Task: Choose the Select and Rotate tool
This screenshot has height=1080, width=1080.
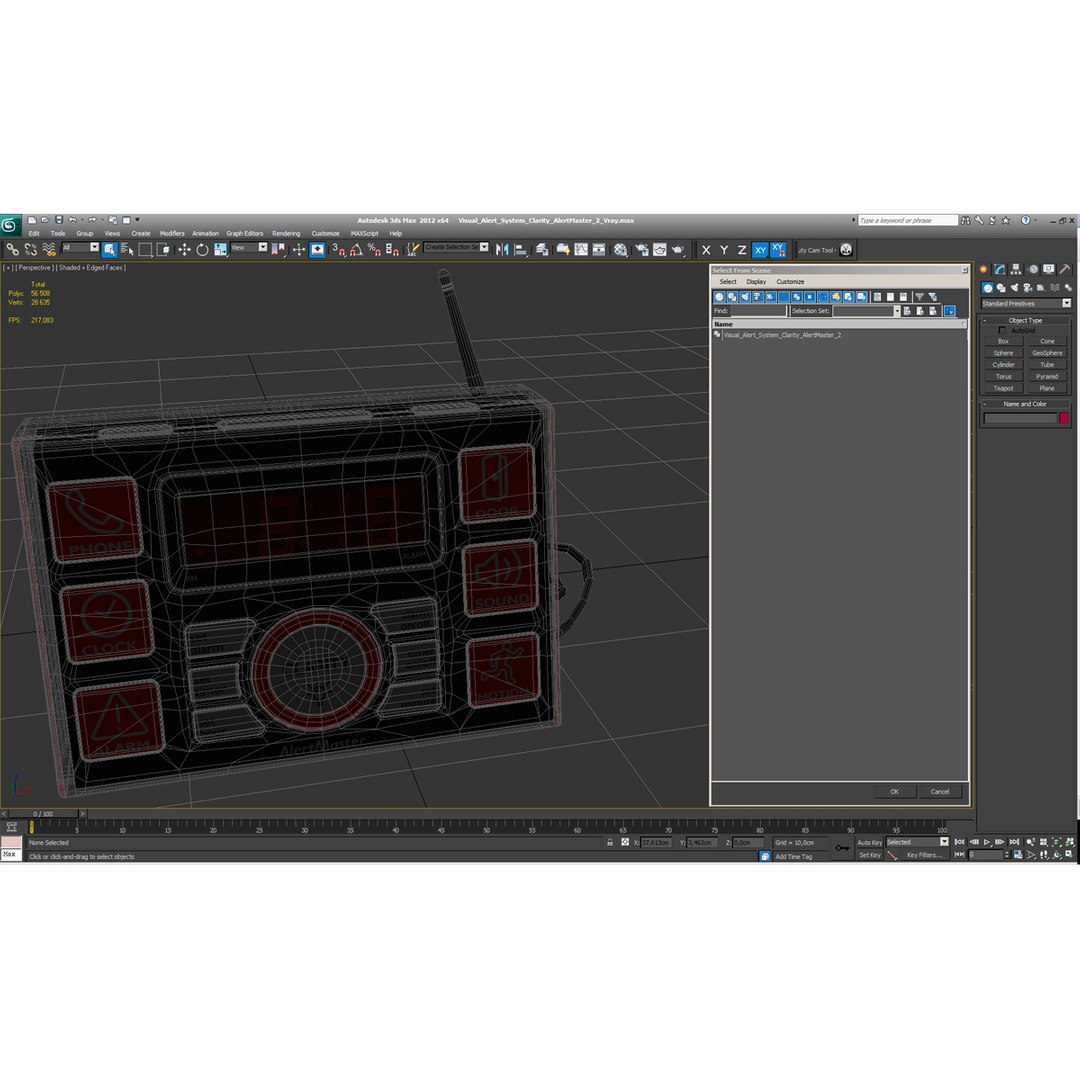Action: click(202, 249)
